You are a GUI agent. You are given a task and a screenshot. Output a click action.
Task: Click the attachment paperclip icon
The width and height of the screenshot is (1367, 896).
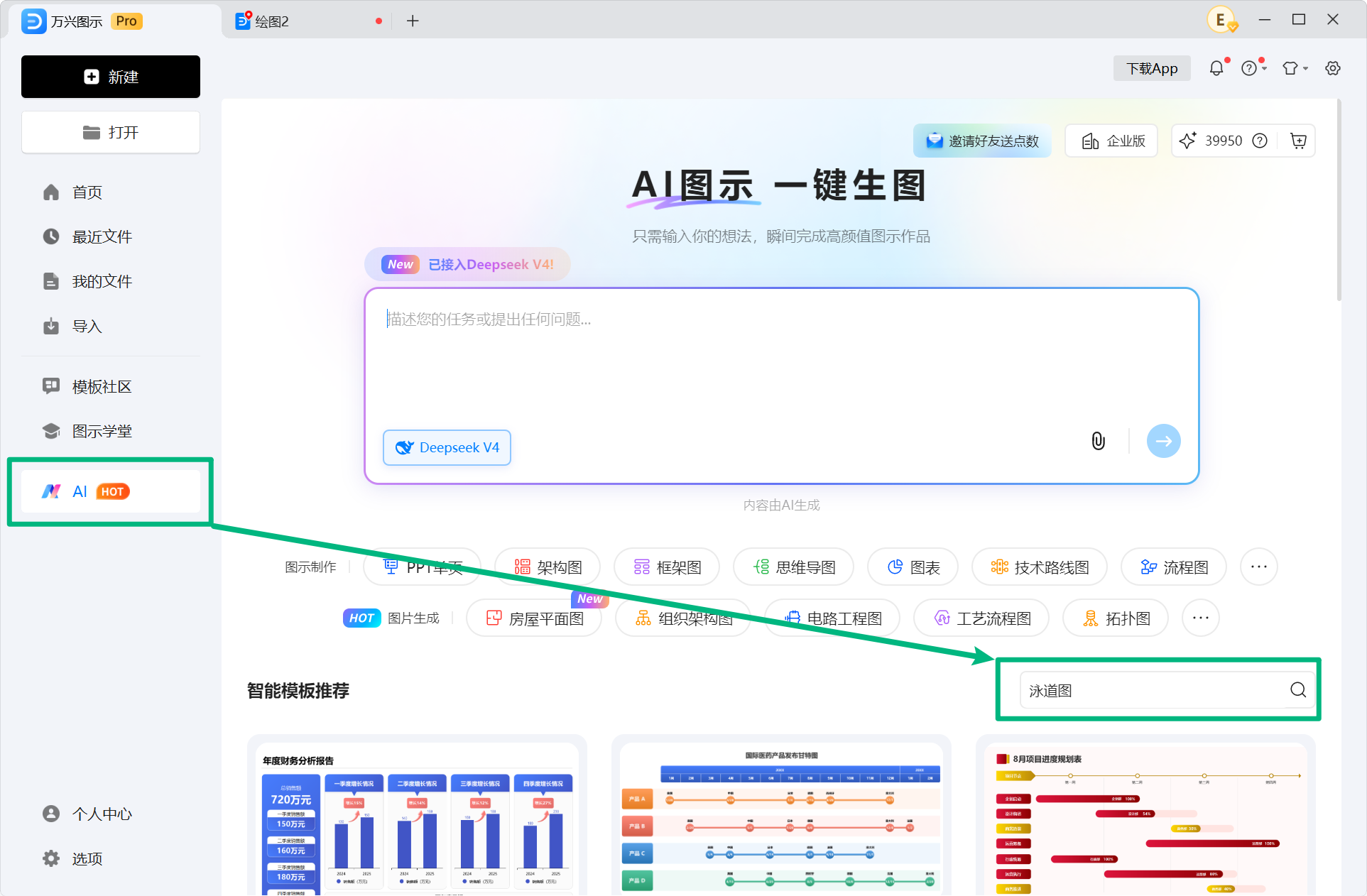1098,441
